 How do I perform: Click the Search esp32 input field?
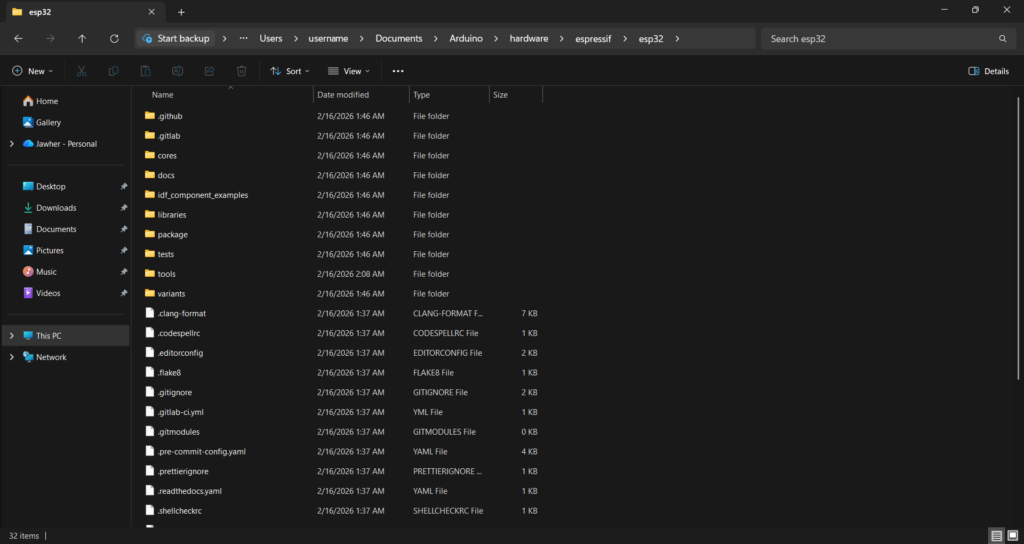point(880,38)
